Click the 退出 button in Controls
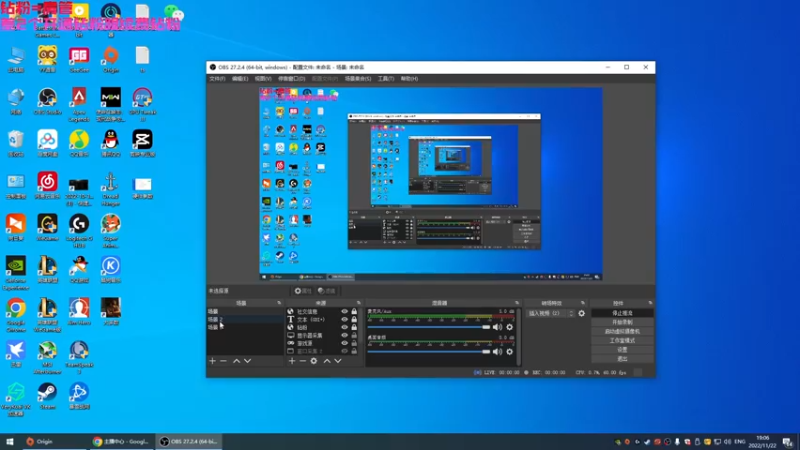 click(622, 359)
